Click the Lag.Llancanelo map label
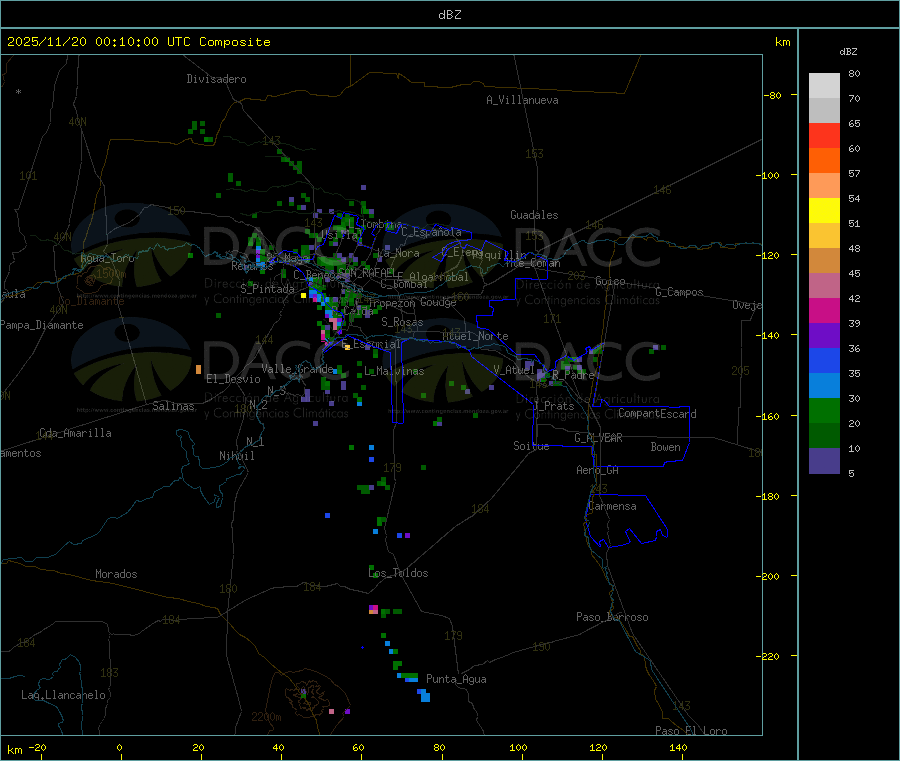The image size is (900, 761). (63, 695)
